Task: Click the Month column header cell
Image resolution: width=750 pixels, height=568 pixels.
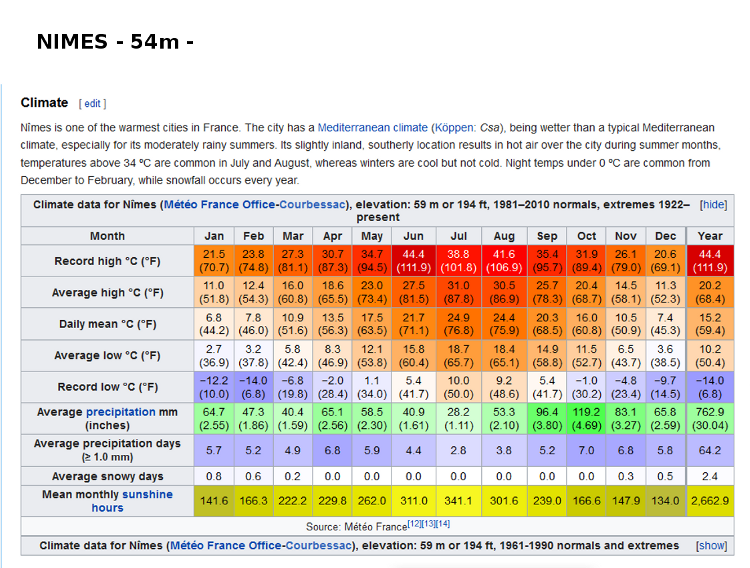Action: tap(107, 236)
